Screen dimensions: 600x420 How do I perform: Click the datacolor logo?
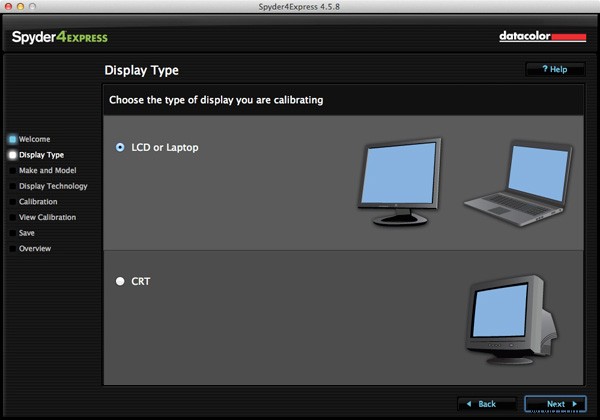(543, 36)
